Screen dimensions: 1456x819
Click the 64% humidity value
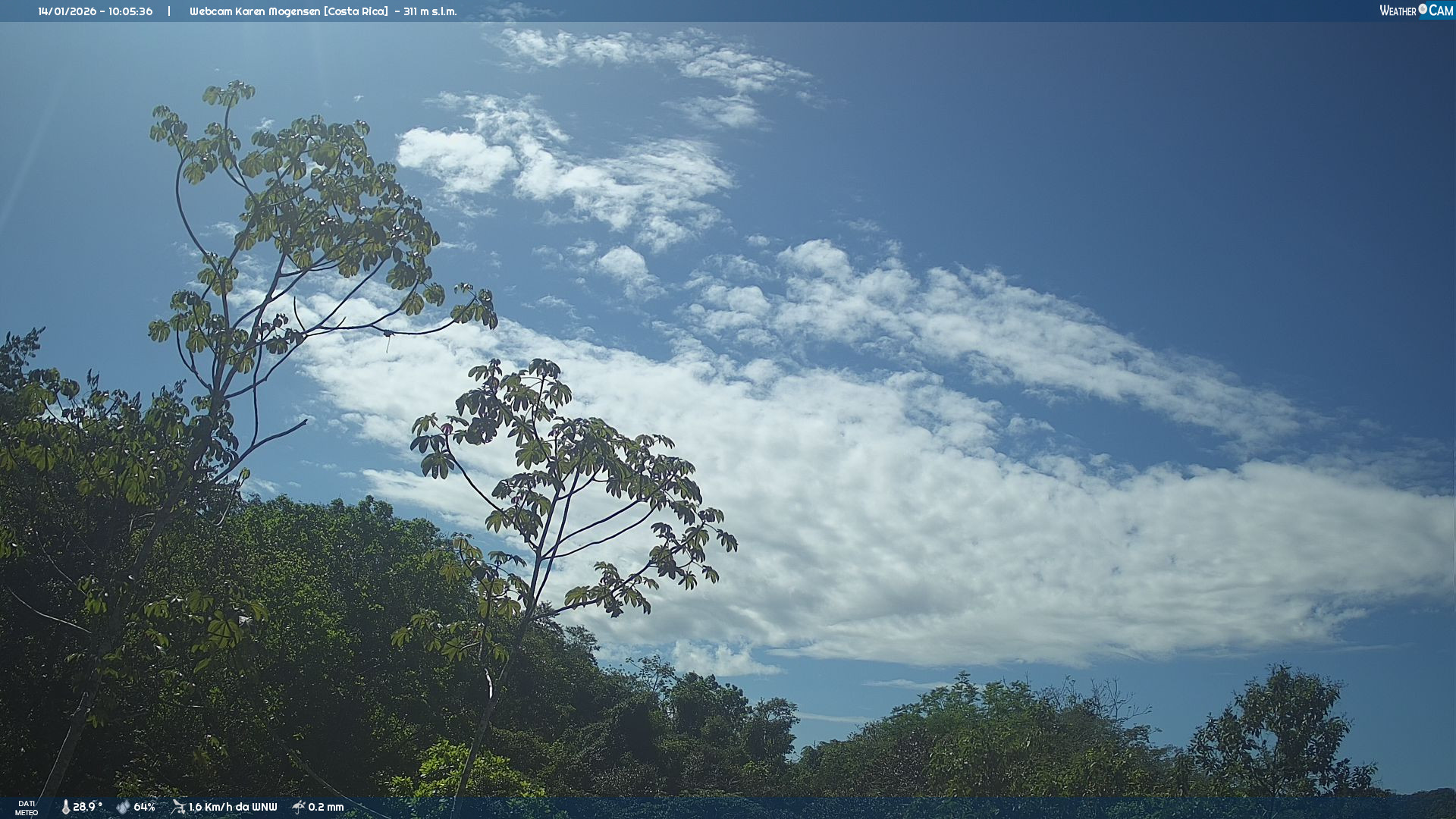click(144, 807)
